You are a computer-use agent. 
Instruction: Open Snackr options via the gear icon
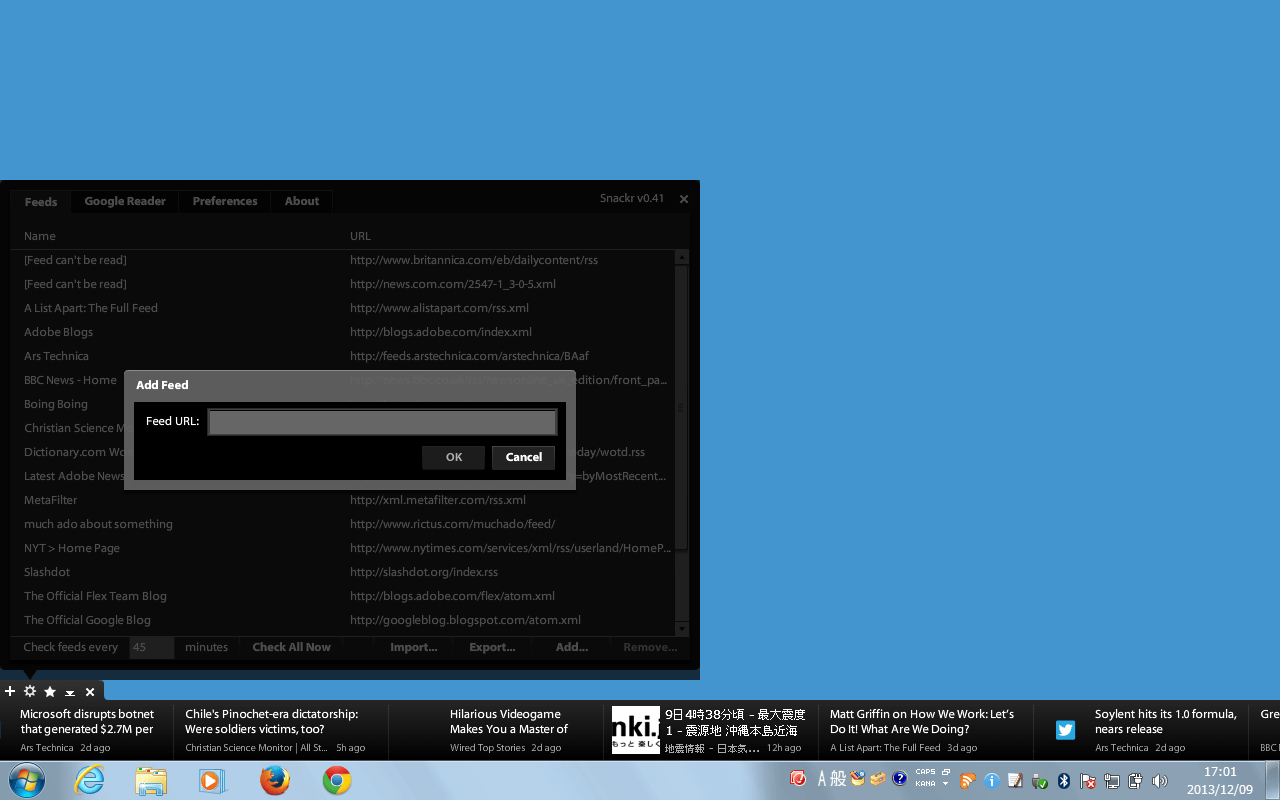(30, 691)
